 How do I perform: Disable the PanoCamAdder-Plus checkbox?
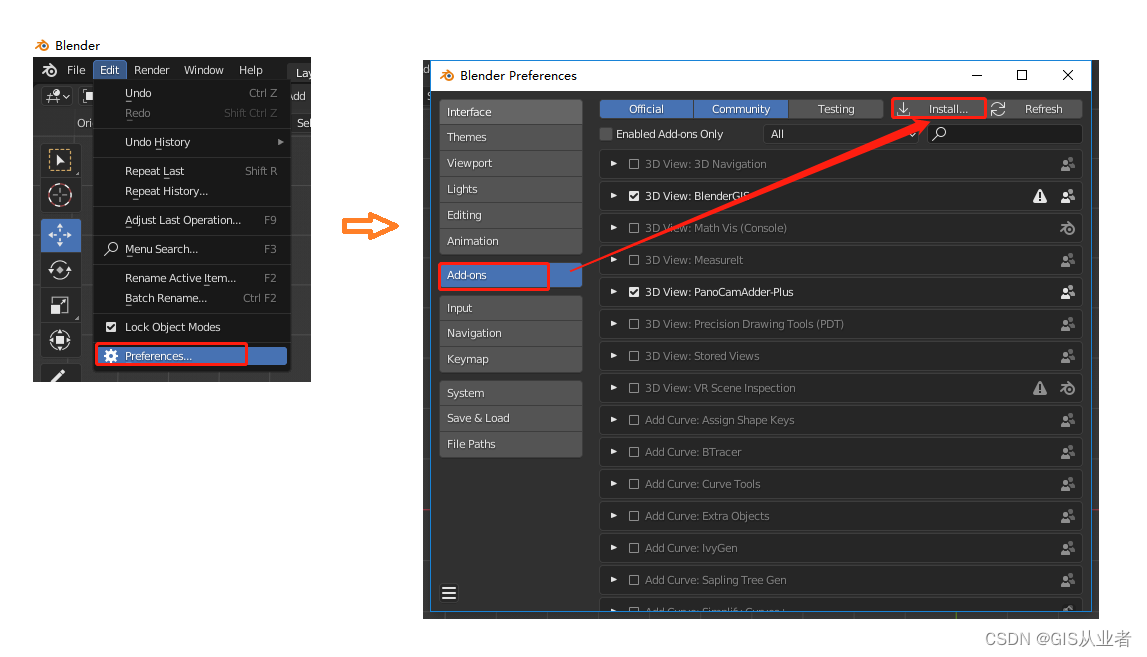[x=634, y=292]
